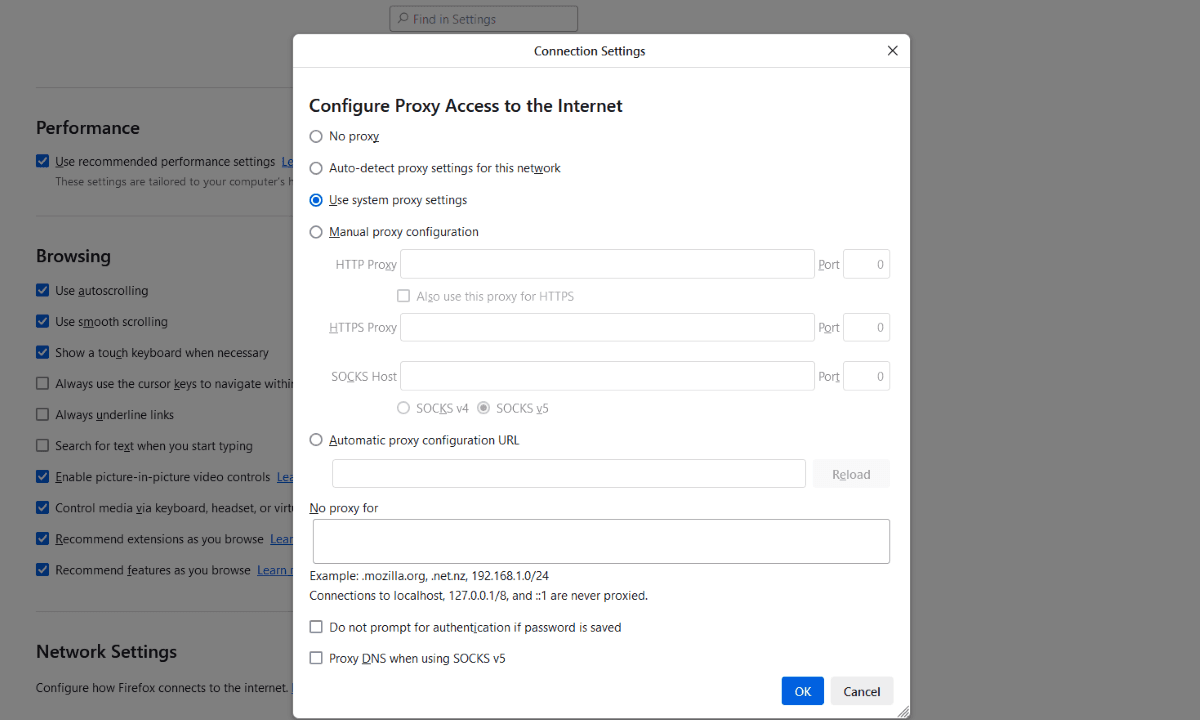Click the HTTP Proxy port field

[866, 264]
